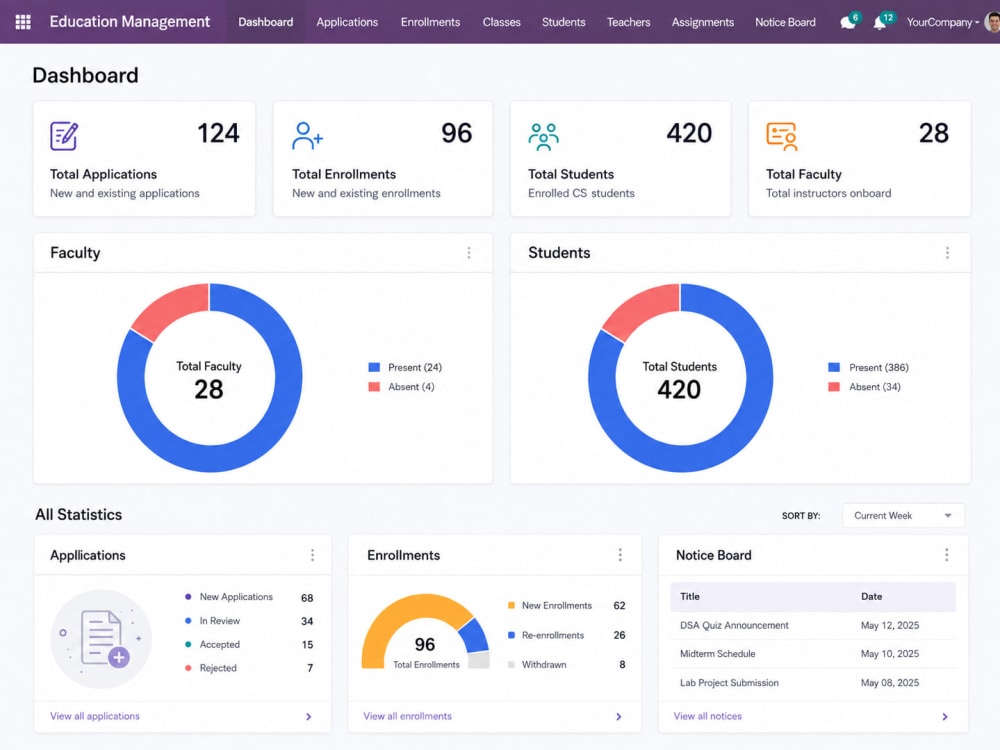Click New Applications count 68
1000x750 pixels.
tap(307, 598)
